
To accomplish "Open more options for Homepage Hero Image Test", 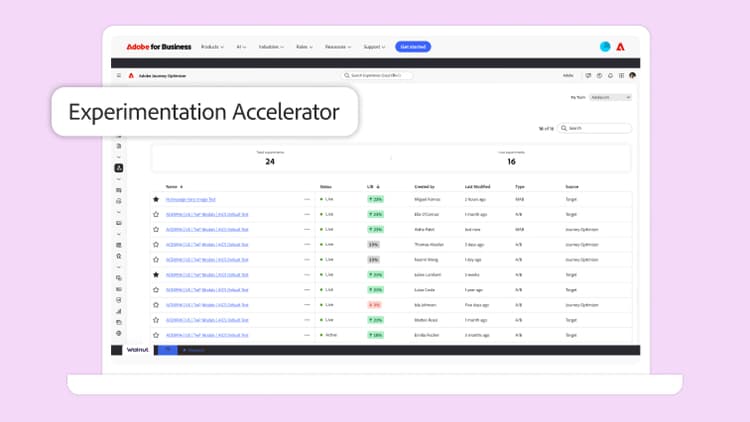I will 307,199.
